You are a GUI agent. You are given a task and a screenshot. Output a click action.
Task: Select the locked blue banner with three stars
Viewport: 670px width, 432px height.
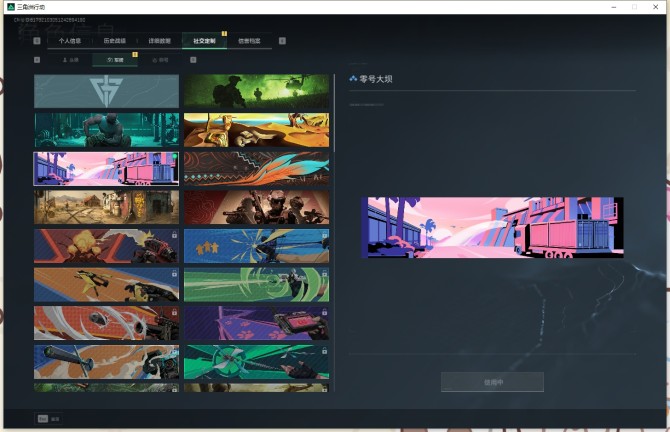point(256,246)
